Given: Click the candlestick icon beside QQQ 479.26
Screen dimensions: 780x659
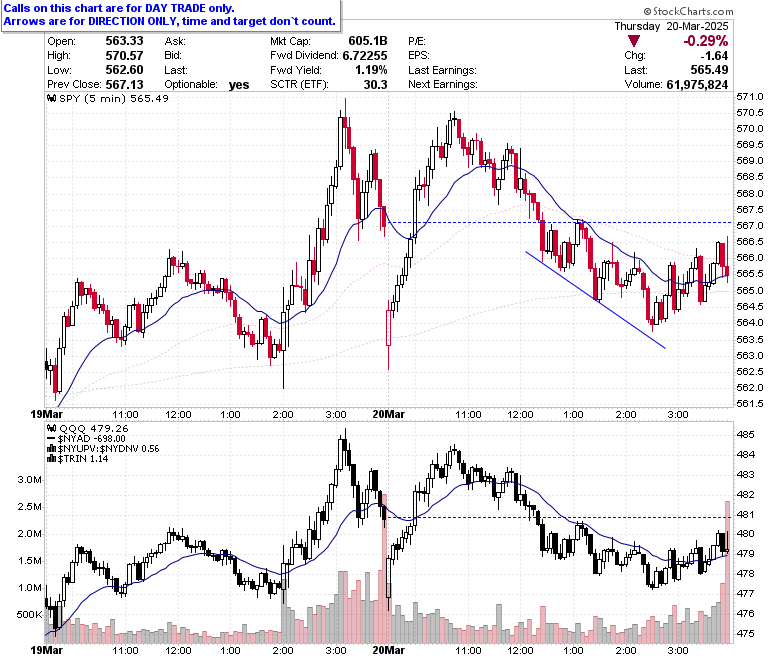Looking at the screenshot, I should [51, 428].
